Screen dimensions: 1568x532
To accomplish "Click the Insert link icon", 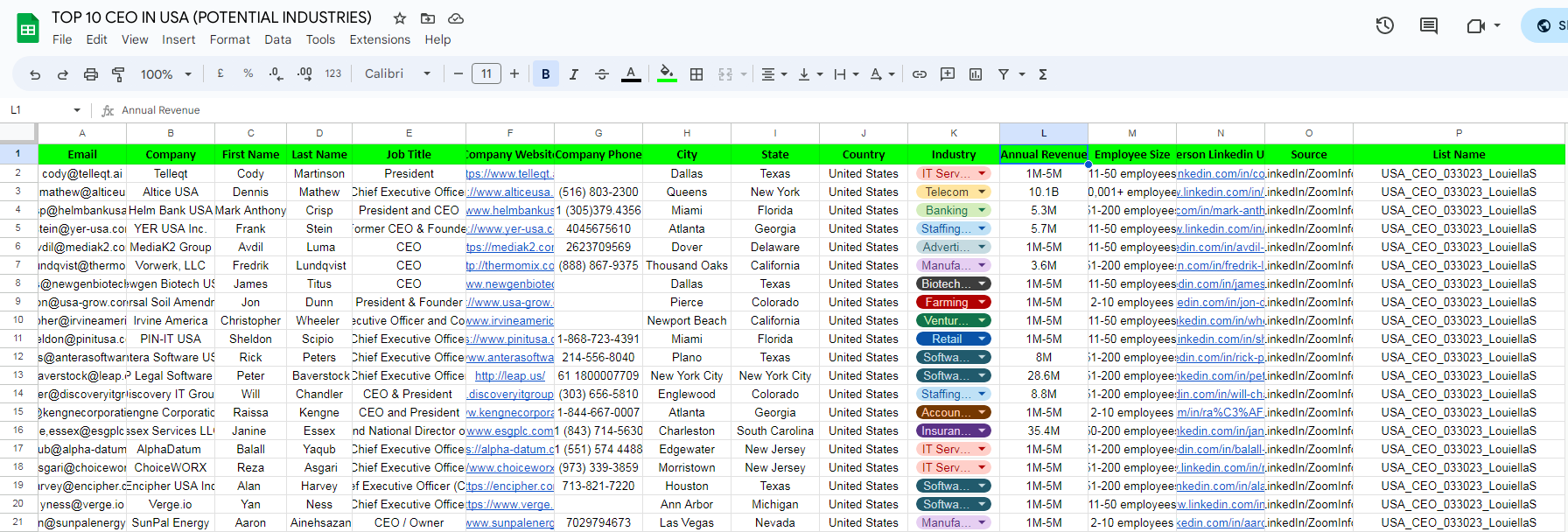I will point(919,74).
